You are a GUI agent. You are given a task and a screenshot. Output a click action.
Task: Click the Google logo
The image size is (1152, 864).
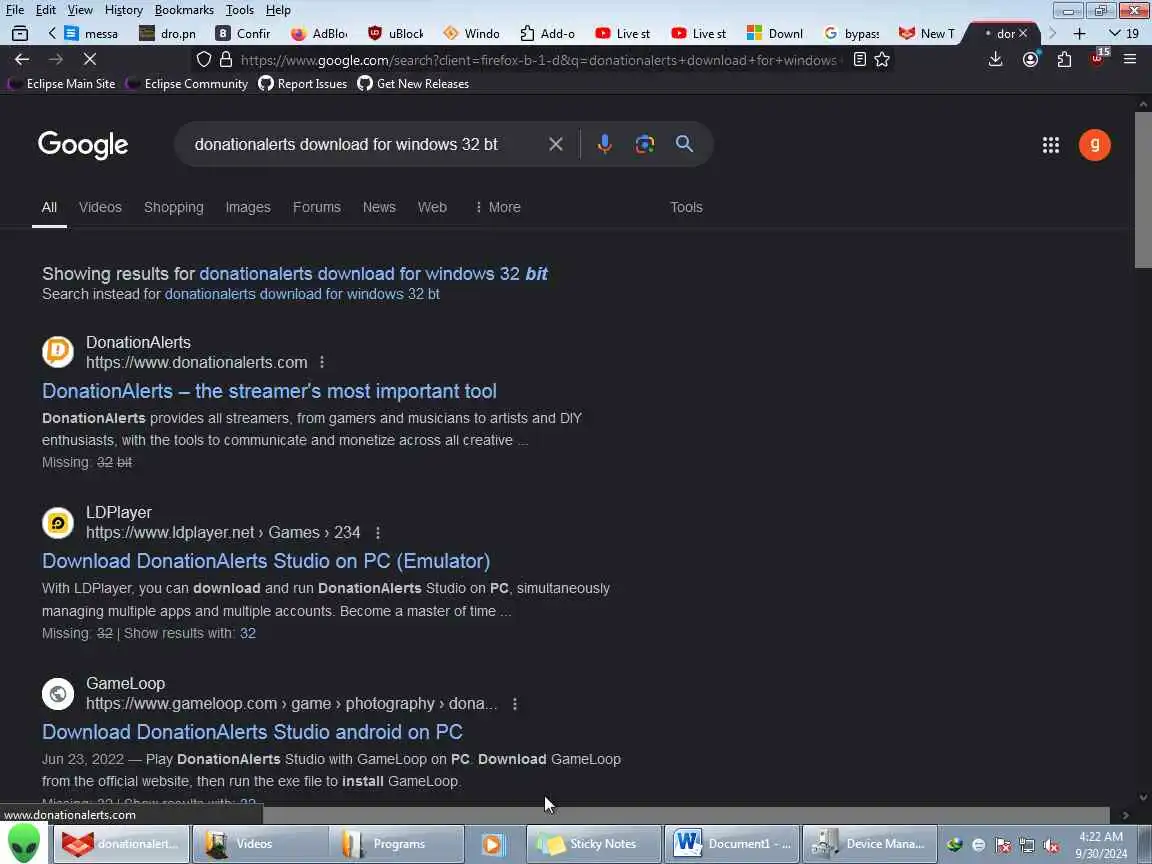[x=83, y=145]
